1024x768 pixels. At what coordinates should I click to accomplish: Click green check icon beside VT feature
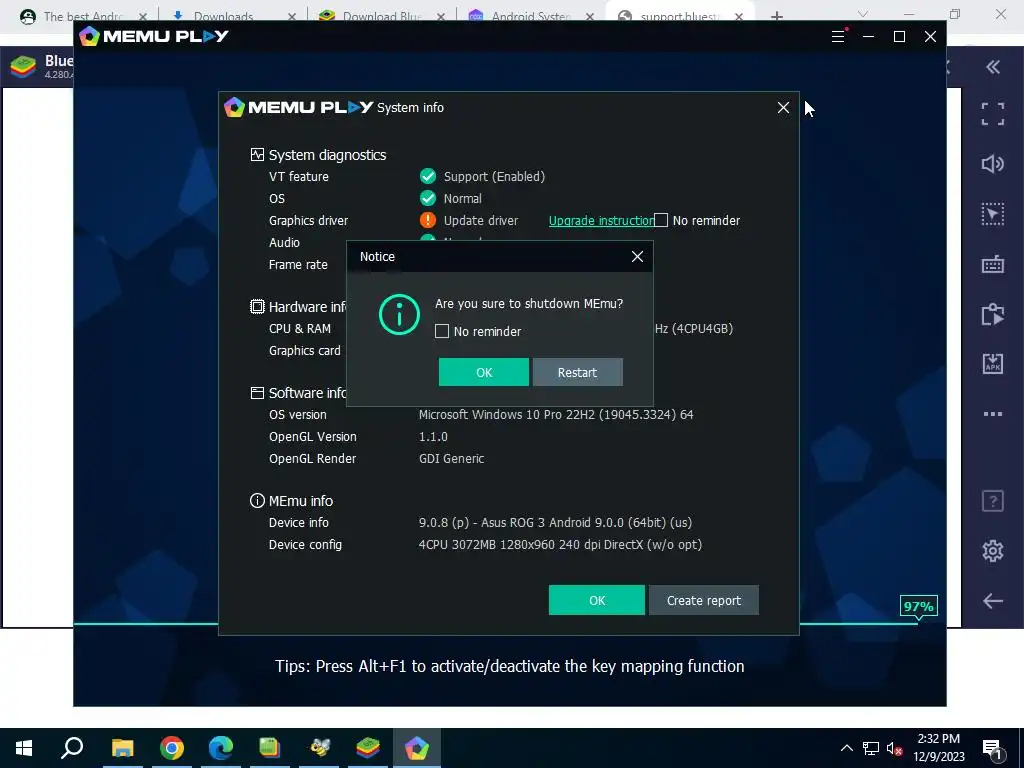pyautogui.click(x=428, y=176)
